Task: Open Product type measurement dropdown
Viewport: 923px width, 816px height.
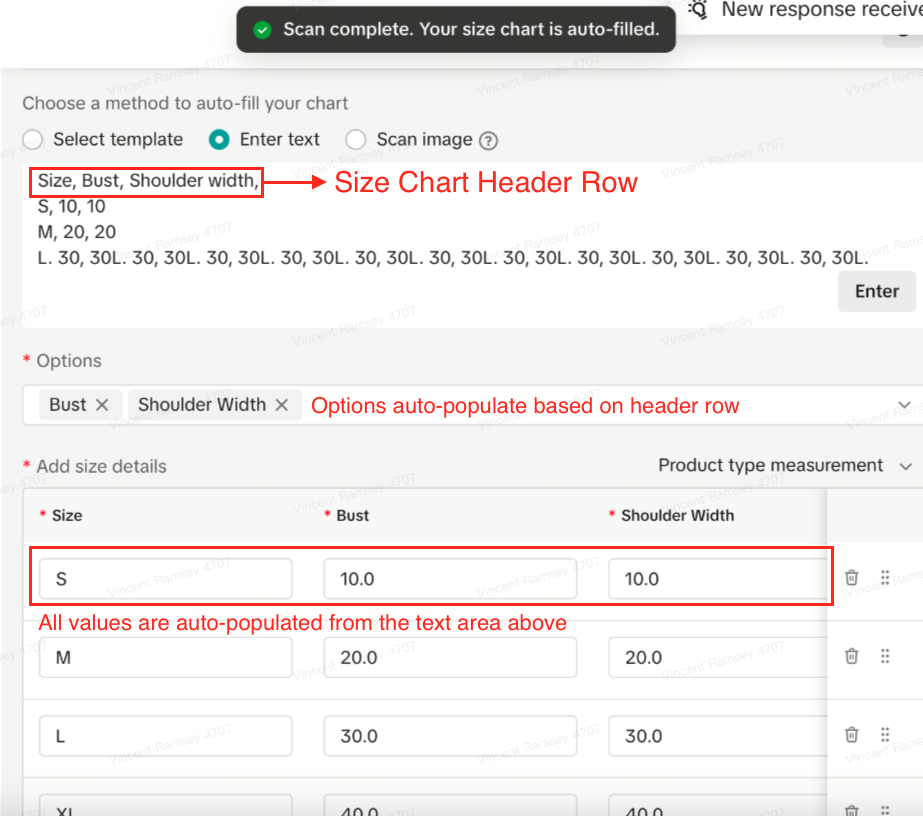Action: coord(785,466)
